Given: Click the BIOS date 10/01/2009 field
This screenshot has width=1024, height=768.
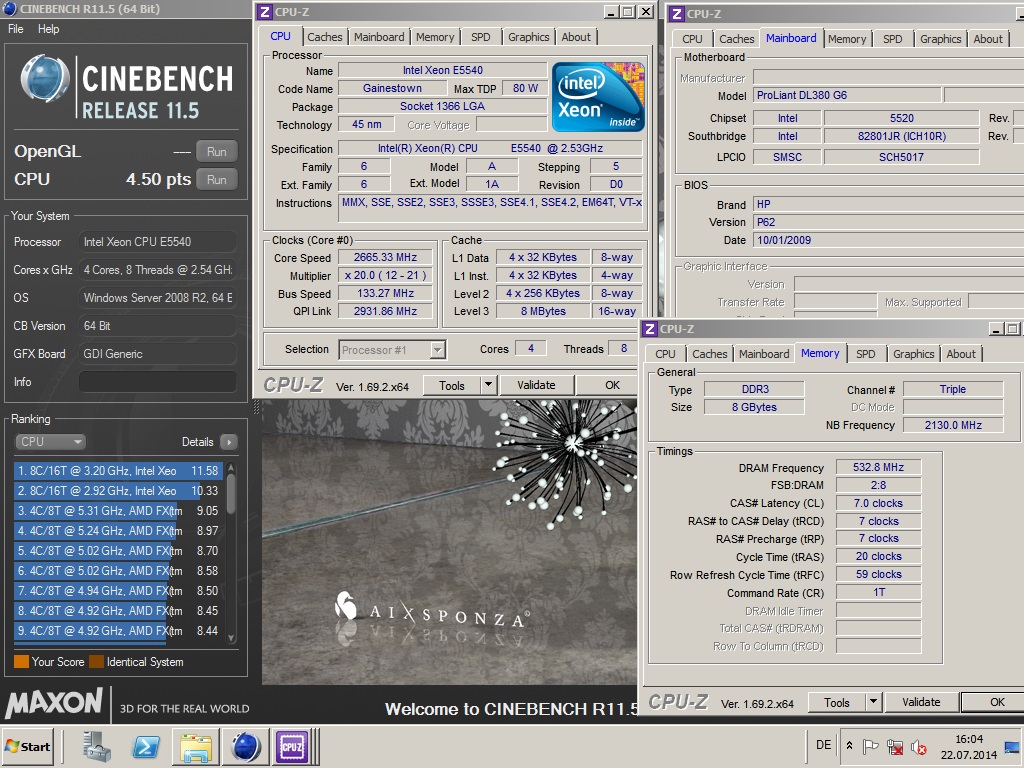Looking at the screenshot, I should [x=889, y=240].
